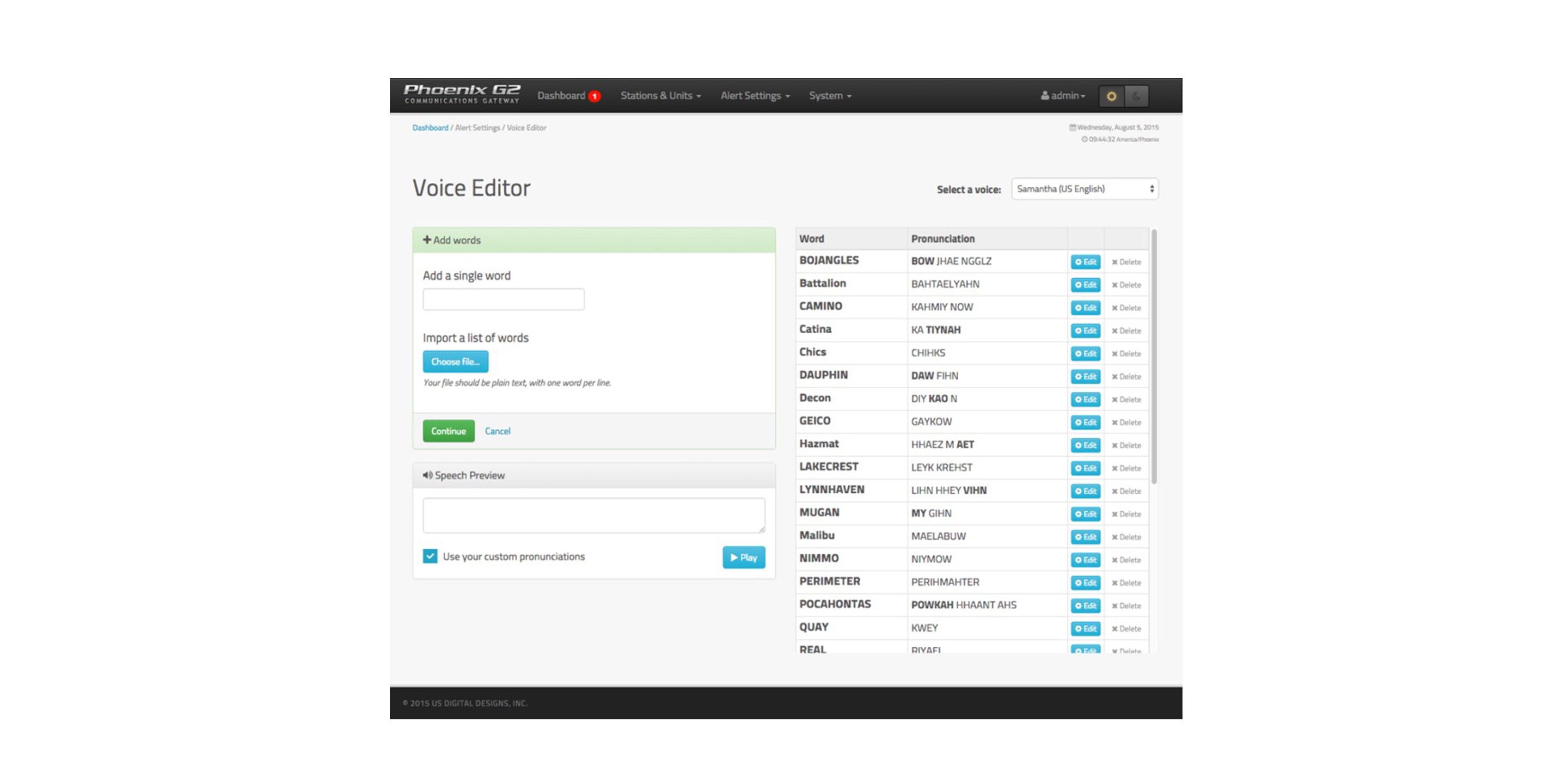Click the Pronunciation column header

point(987,239)
